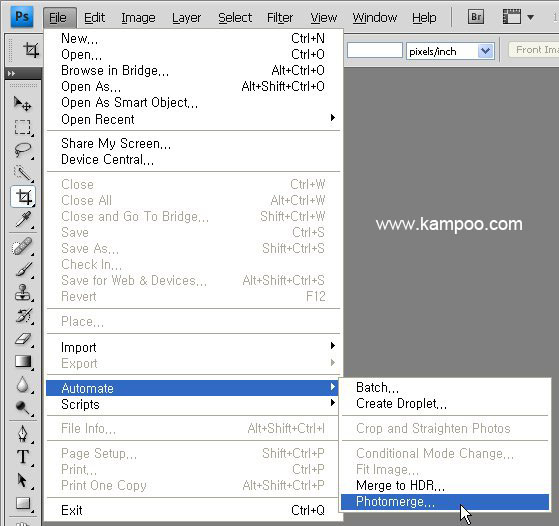Open dropdown arrow next to View Extras

point(530,17)
